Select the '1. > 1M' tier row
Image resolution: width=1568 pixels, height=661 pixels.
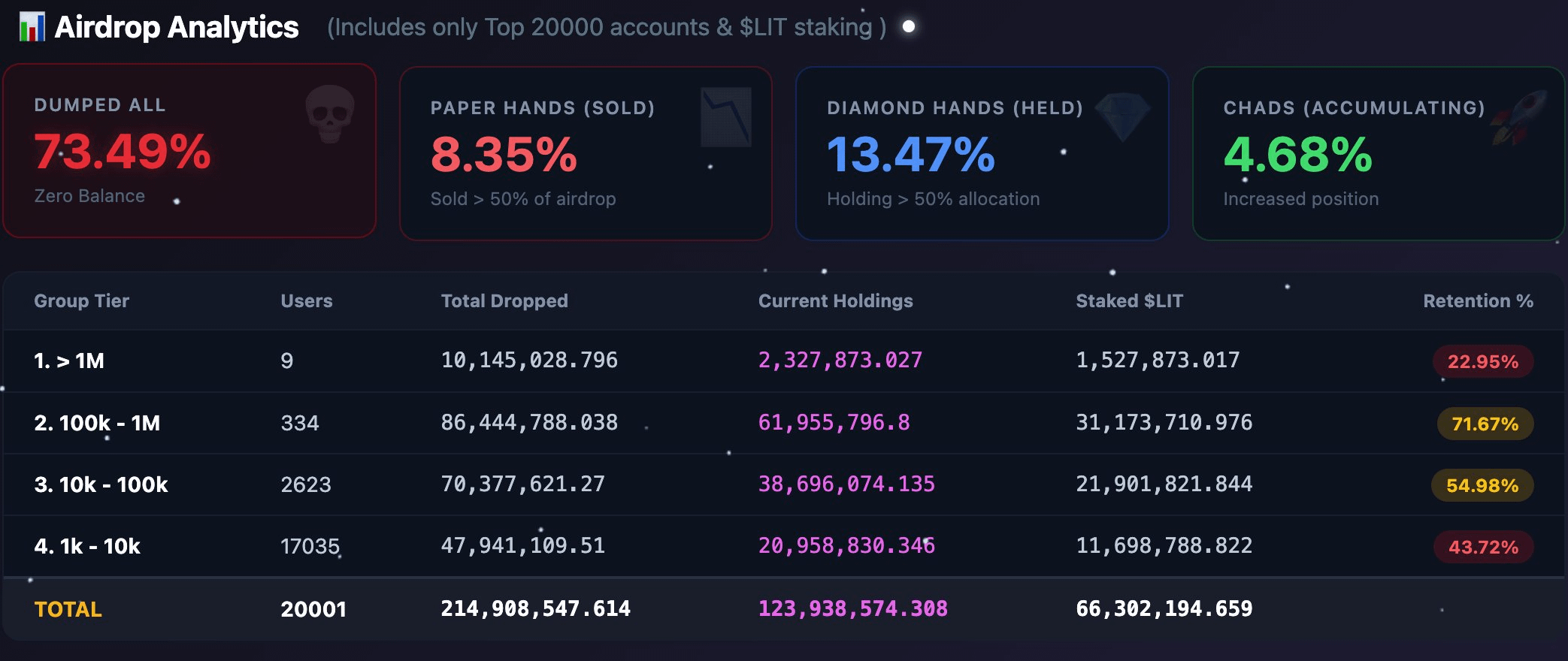click(x=69, y=361)
